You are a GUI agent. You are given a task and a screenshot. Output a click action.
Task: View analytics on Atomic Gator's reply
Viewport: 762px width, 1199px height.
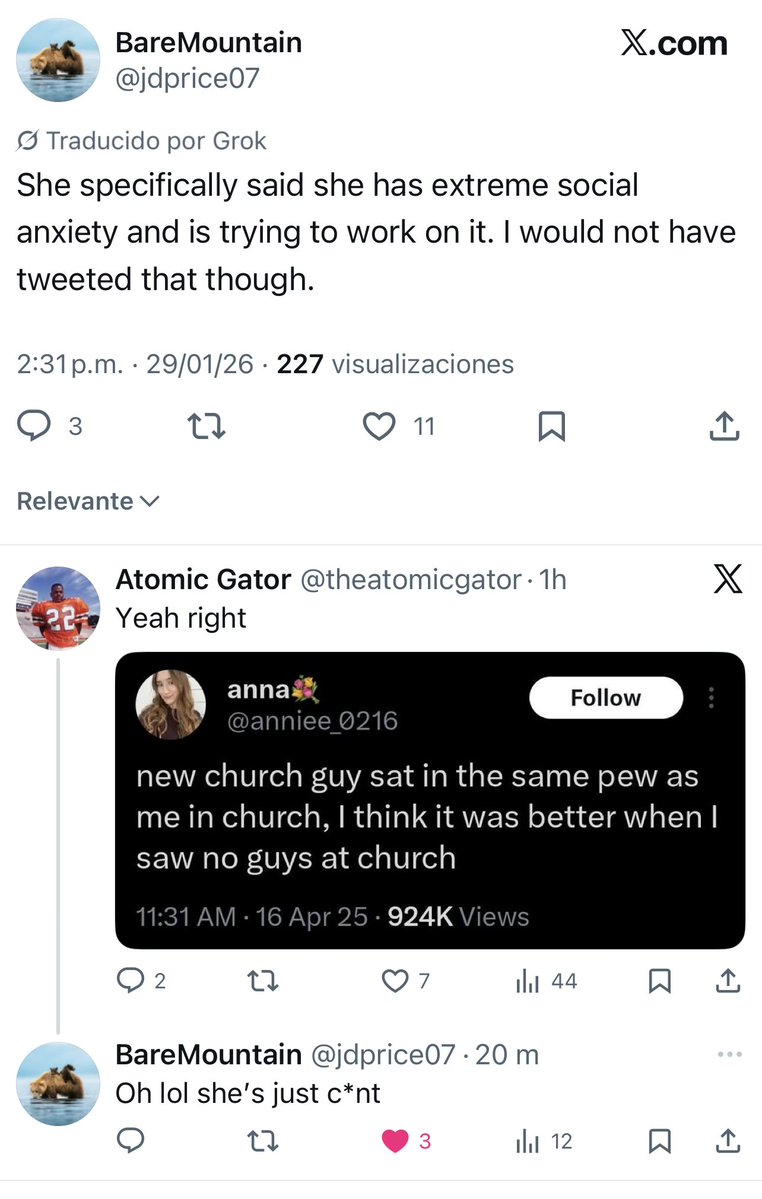coord(527,981)
